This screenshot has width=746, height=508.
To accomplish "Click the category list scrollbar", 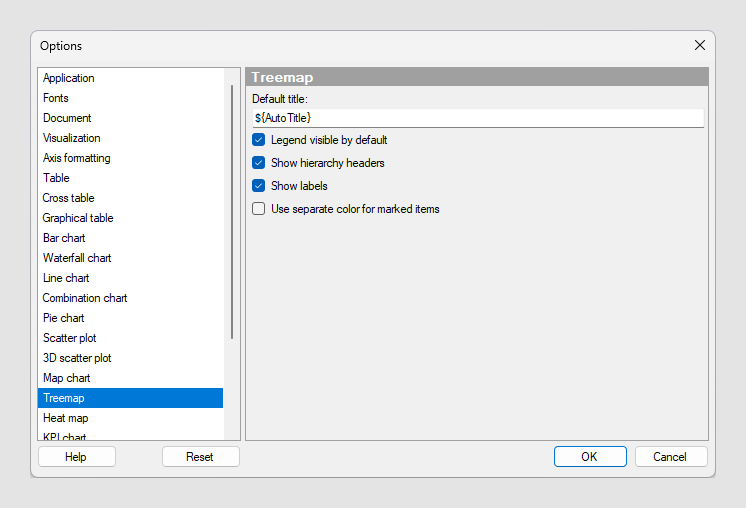I will pos(232,210).
